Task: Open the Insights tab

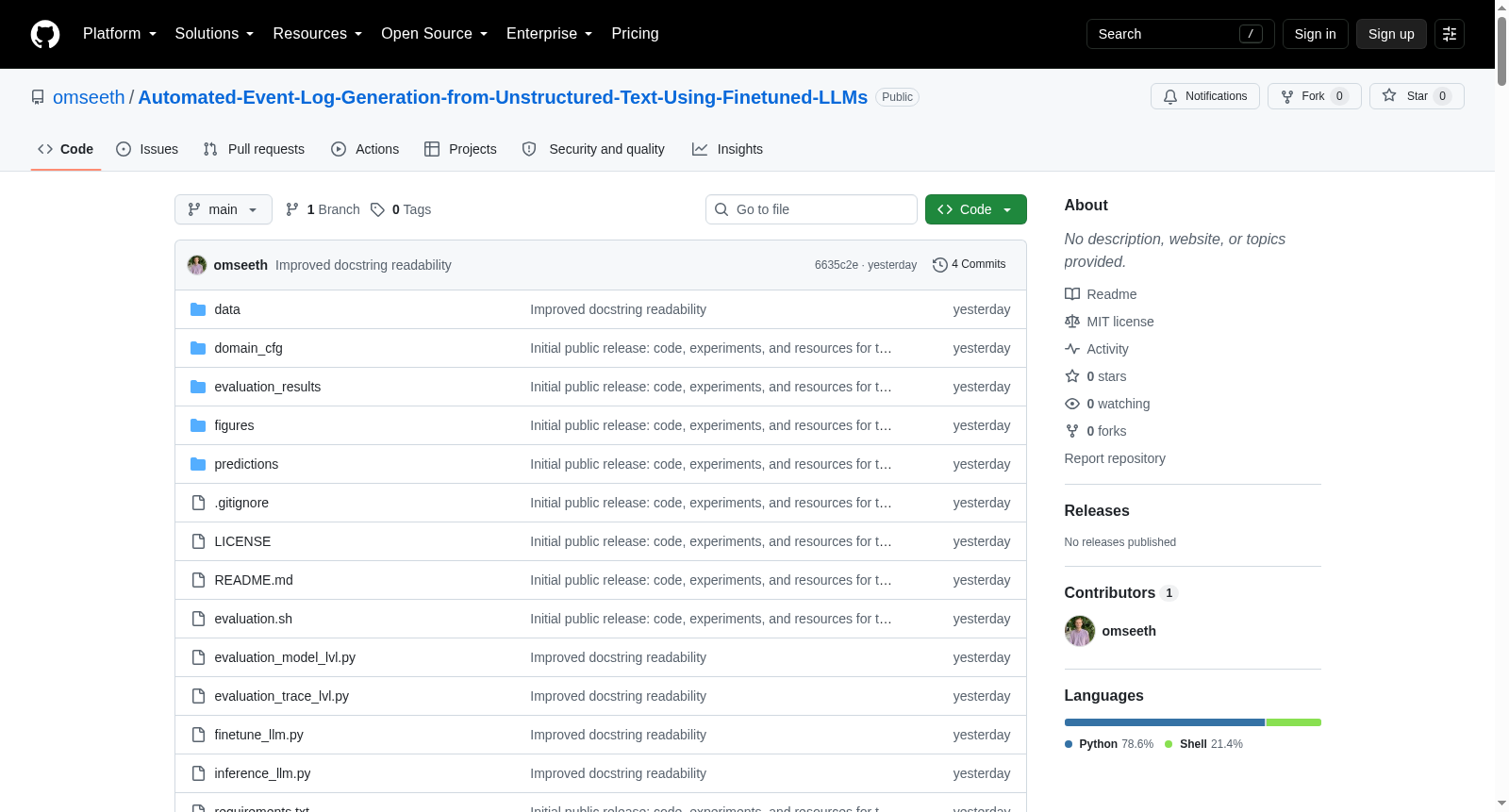Action: point(727,149)
